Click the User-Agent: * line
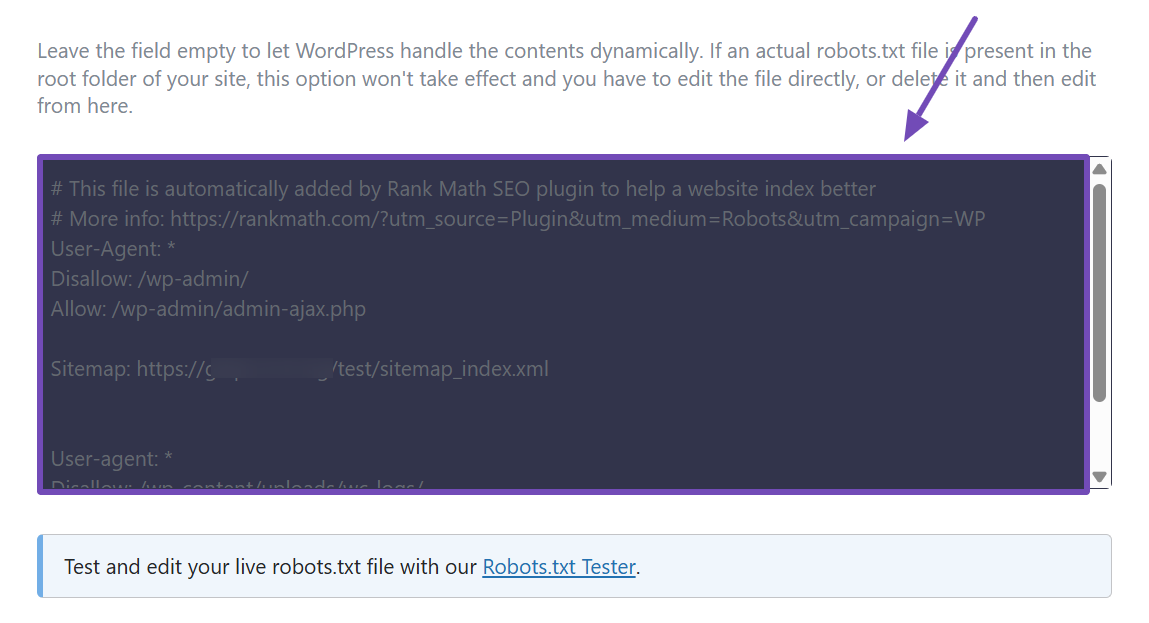Viewport: 1149px width, 623px height. point(110,248)
